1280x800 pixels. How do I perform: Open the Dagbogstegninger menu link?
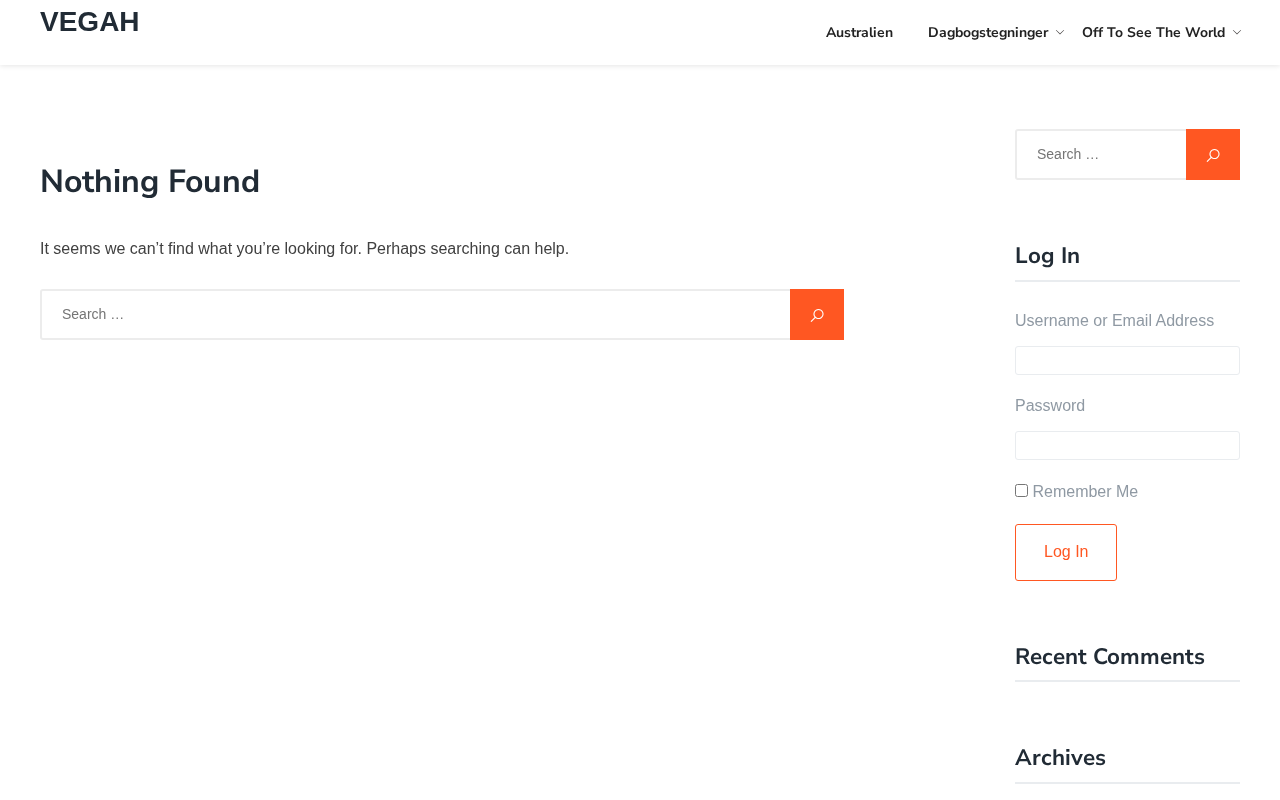(987, 33)
